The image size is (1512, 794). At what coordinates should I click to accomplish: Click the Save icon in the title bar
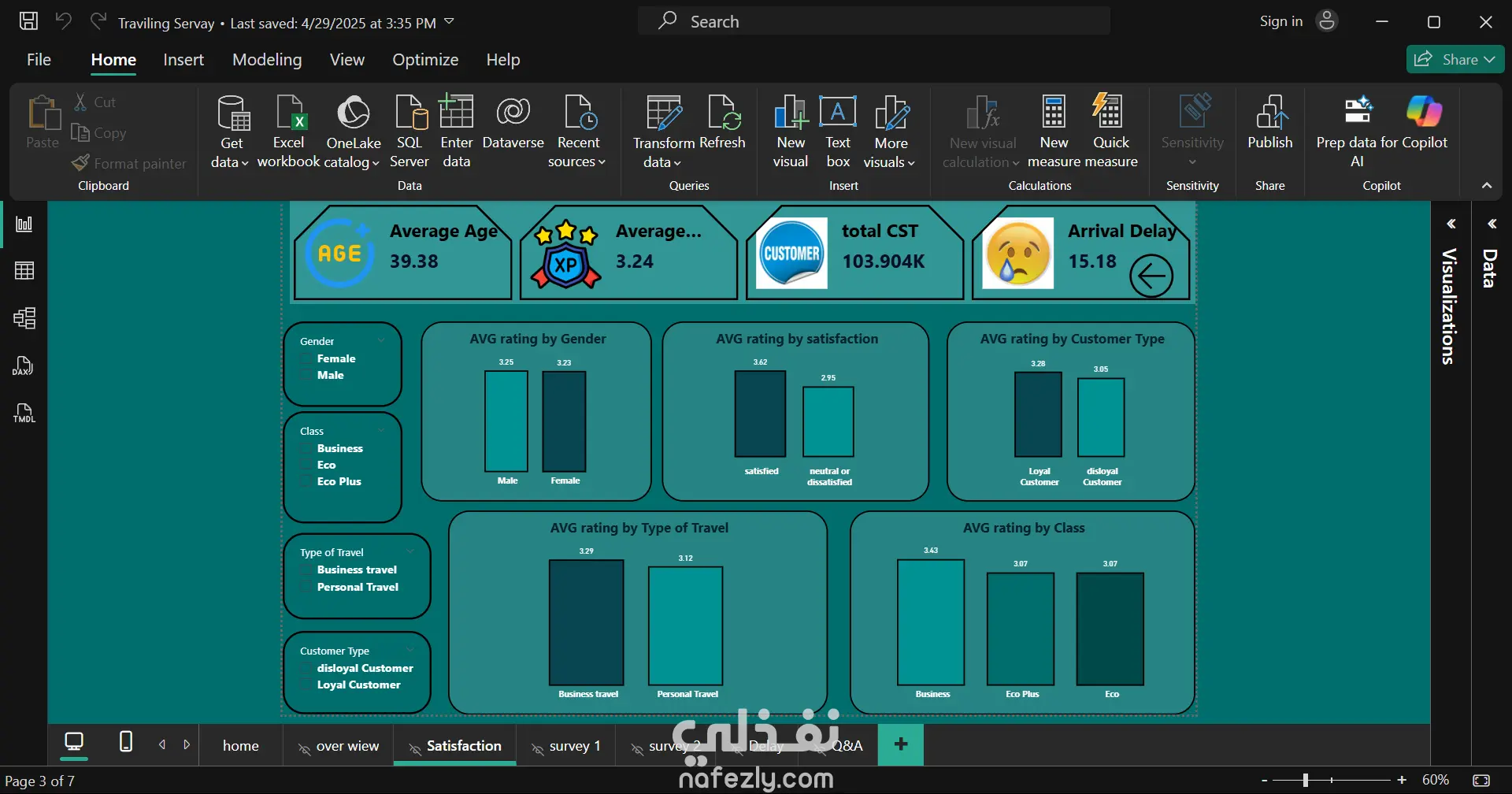(28, 21)
